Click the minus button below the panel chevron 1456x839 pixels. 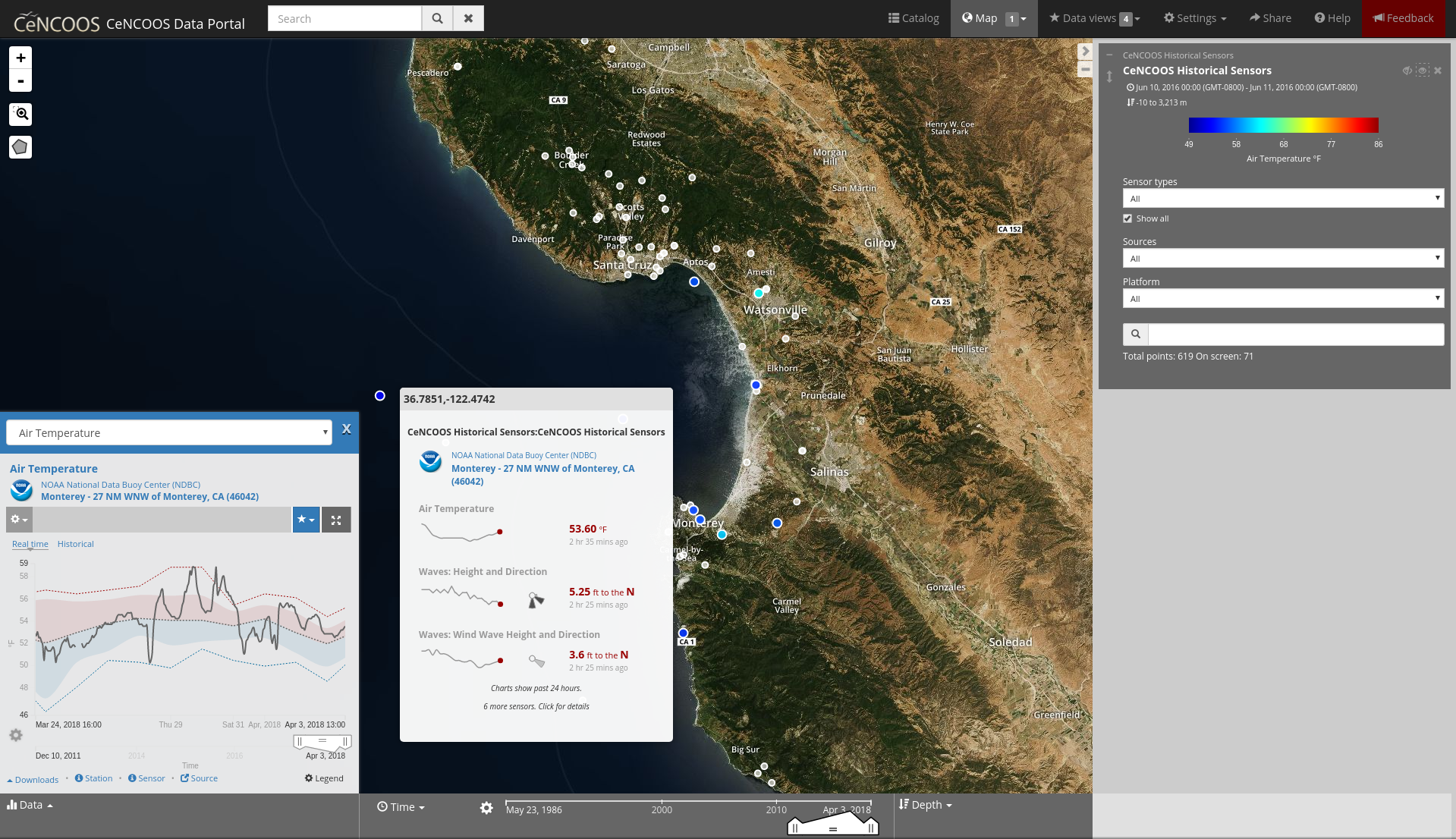[x=1085, y=69]
